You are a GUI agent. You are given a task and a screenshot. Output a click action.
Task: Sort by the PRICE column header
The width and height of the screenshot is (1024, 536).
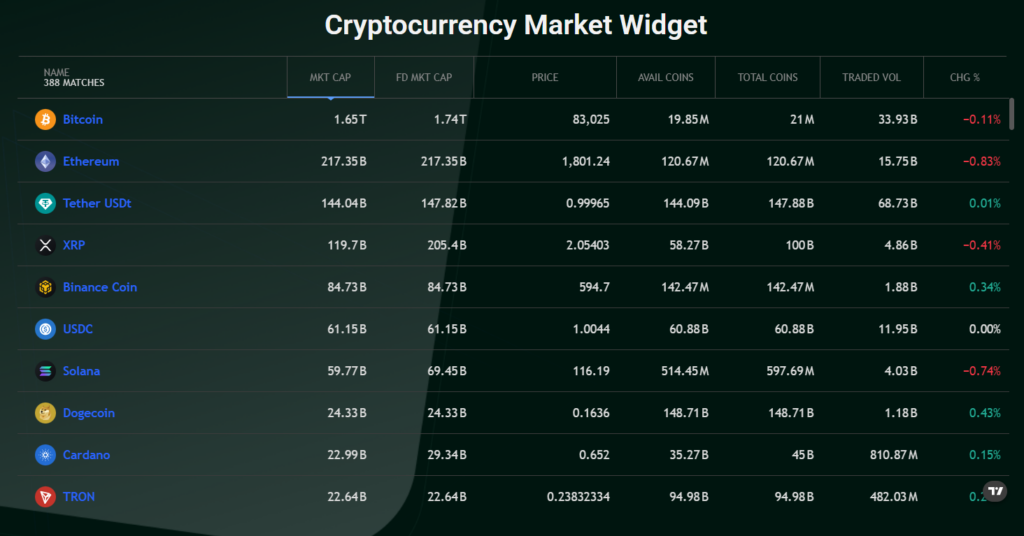[x=545, y=78]
